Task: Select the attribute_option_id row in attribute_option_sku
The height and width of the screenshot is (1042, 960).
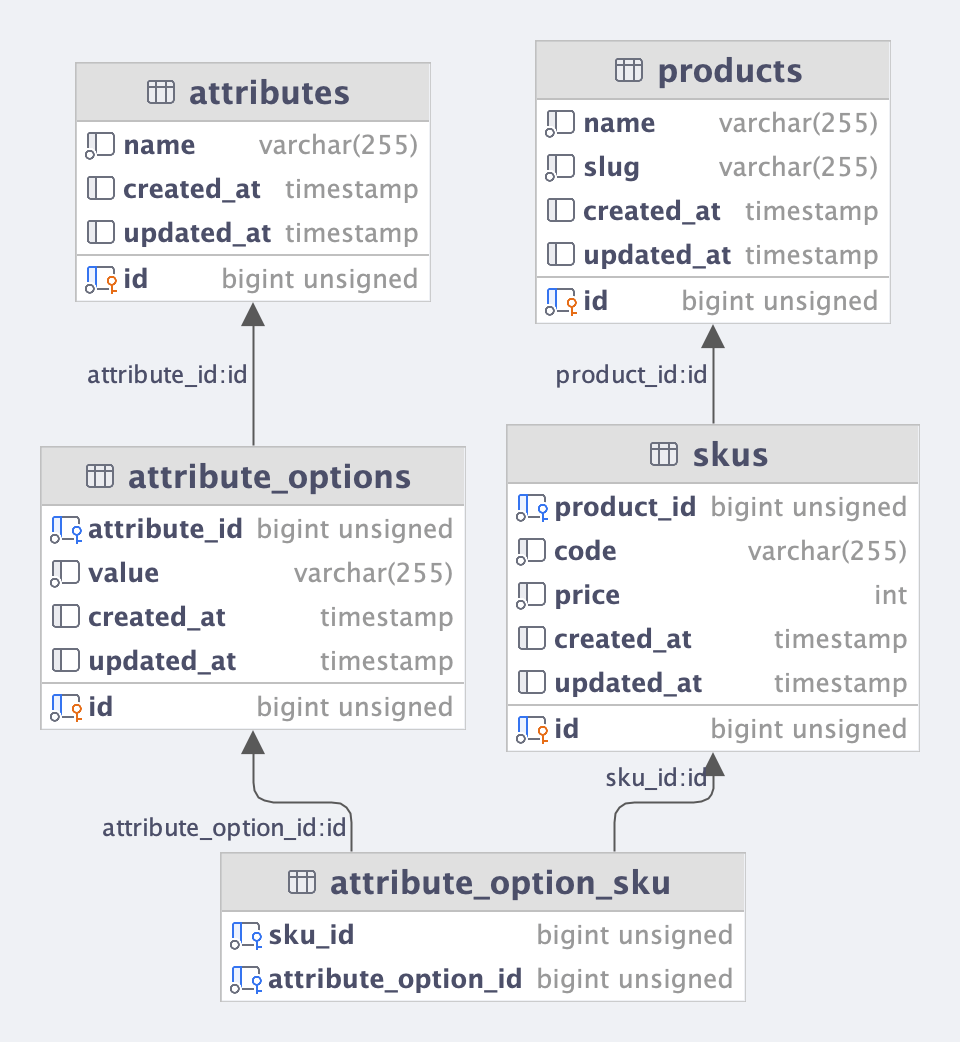Action: [394, 979]
